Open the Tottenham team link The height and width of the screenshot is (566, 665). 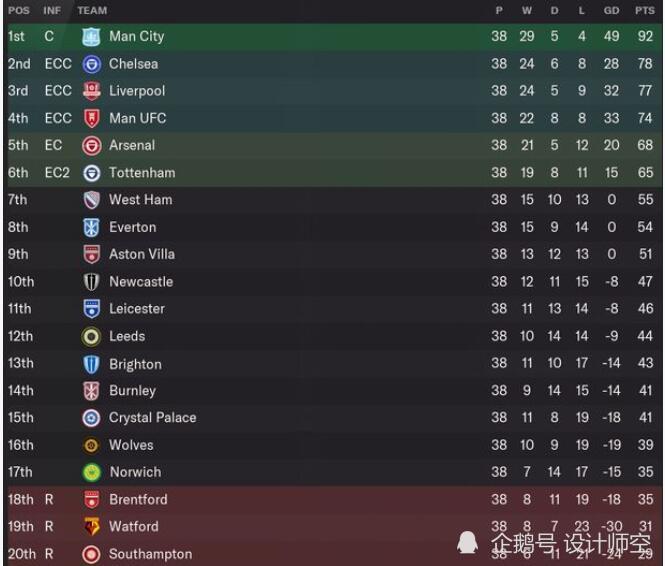(x=142, y=173)
